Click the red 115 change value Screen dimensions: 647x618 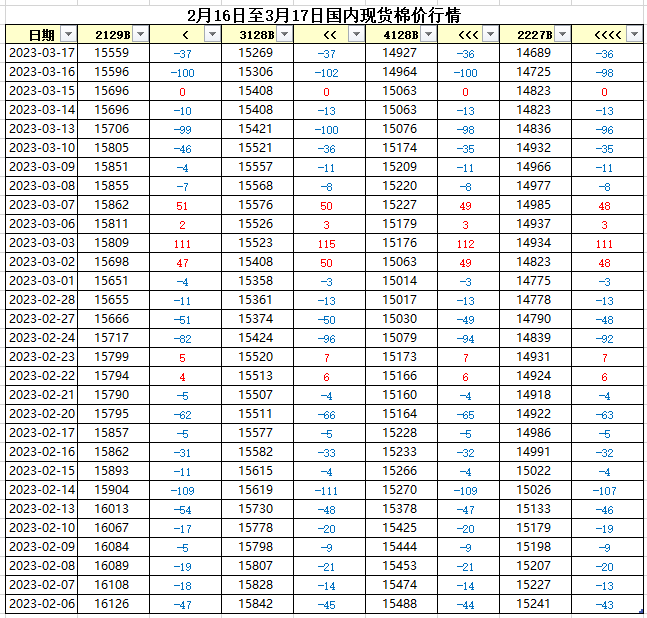(326, 244)
